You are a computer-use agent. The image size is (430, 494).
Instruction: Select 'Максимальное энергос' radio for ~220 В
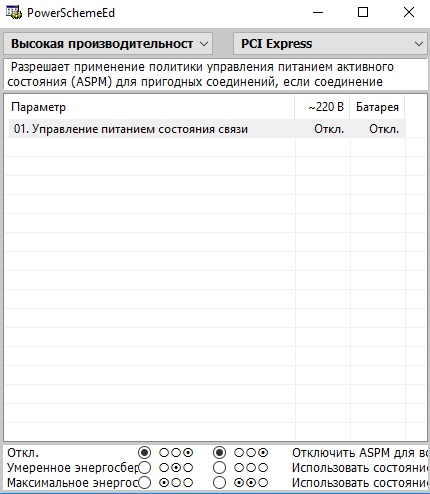(144, 482)
